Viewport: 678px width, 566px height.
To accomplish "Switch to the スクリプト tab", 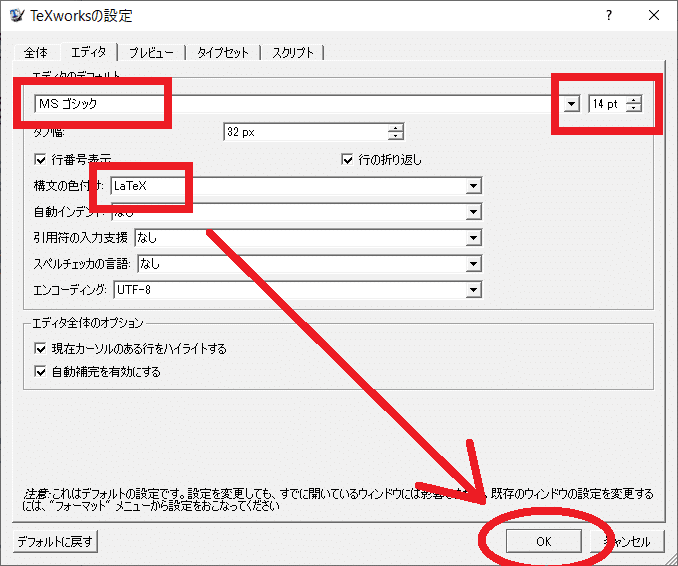I will point(293,53).
